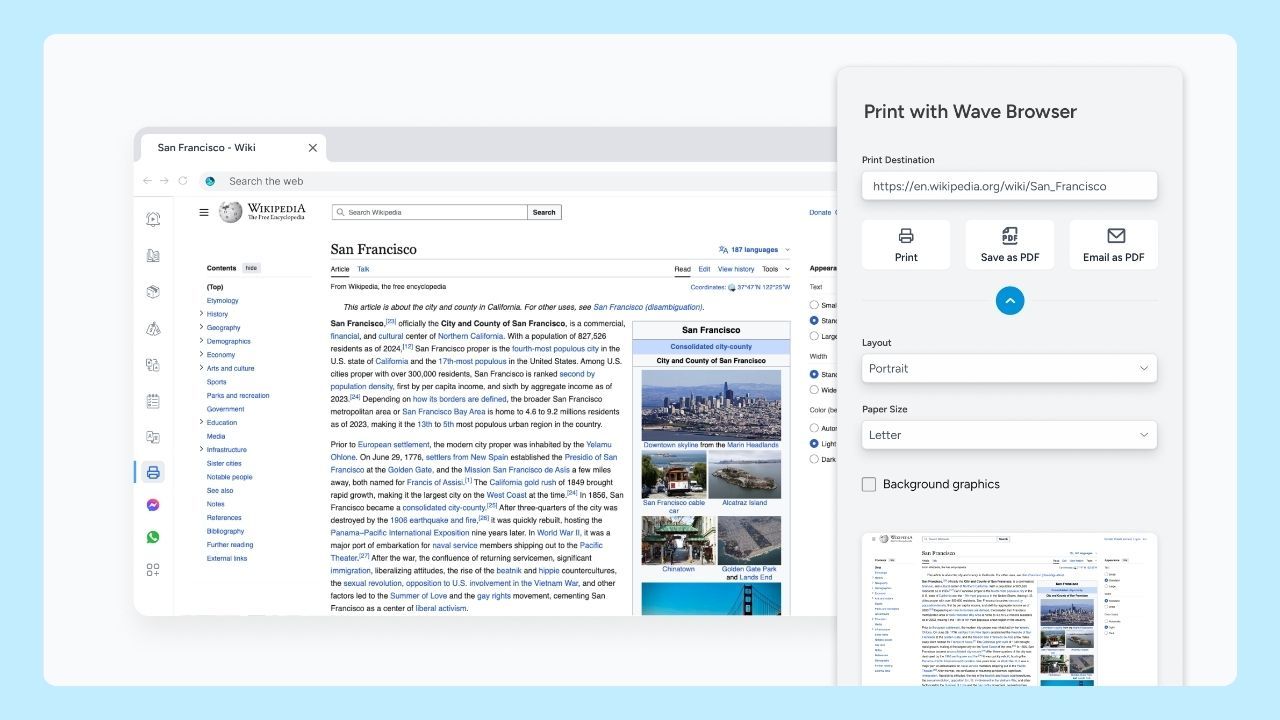
Task: Open the Paper Size dropdown set to Letter
Action: 1009,435
